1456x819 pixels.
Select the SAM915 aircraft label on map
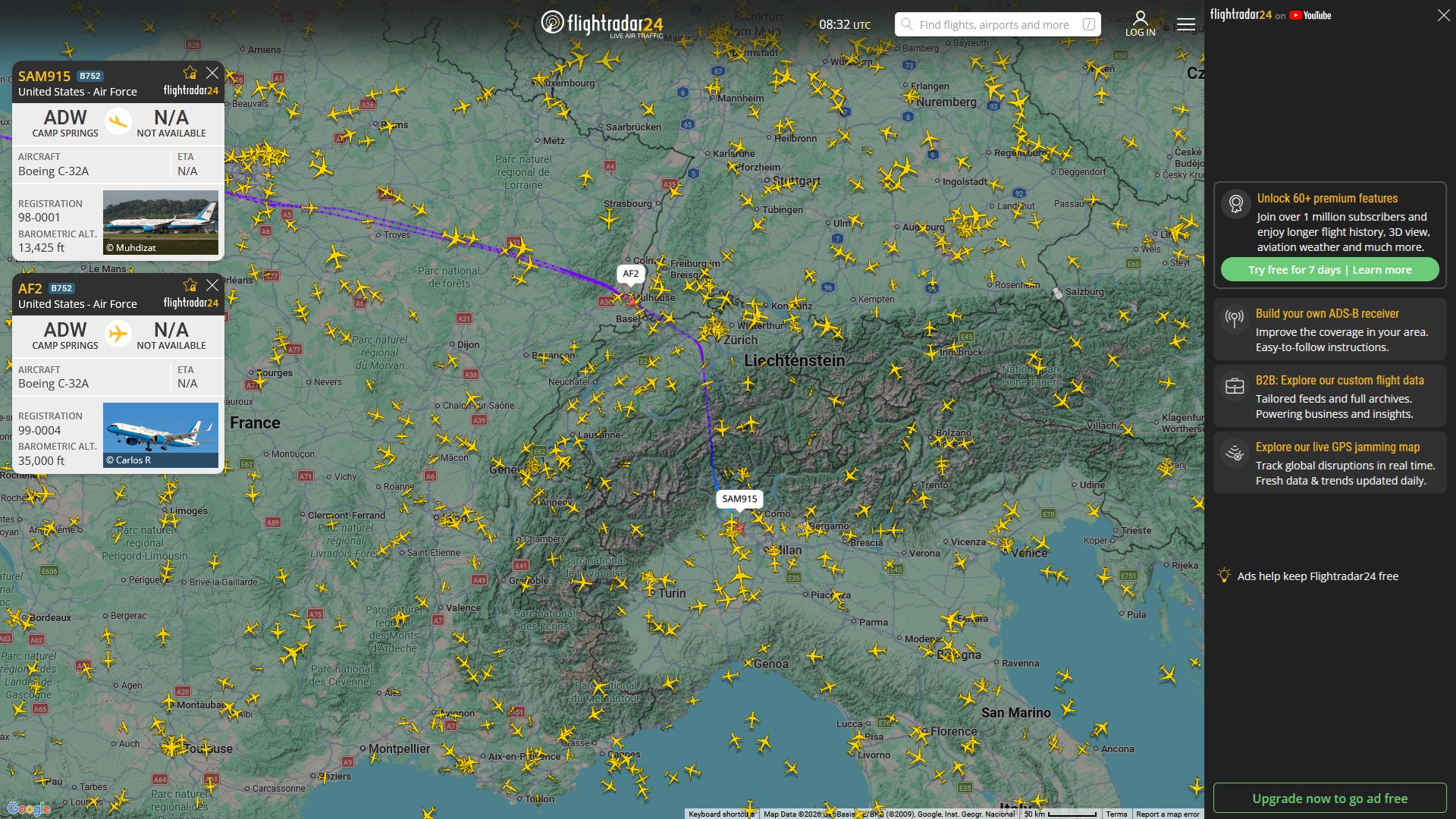click(x=739, y=498)
